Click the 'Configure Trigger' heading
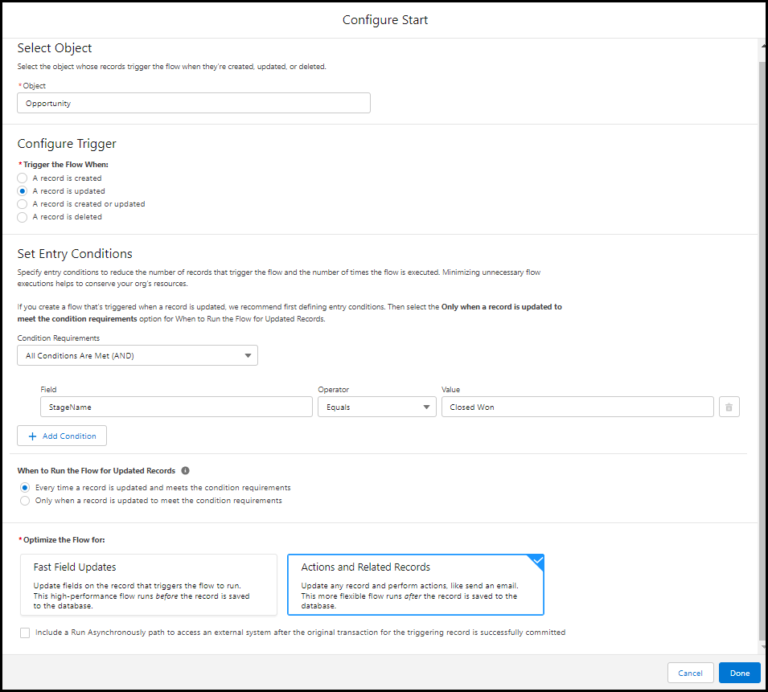This screenshot has height=692, width=768. [x=67, y=144]
